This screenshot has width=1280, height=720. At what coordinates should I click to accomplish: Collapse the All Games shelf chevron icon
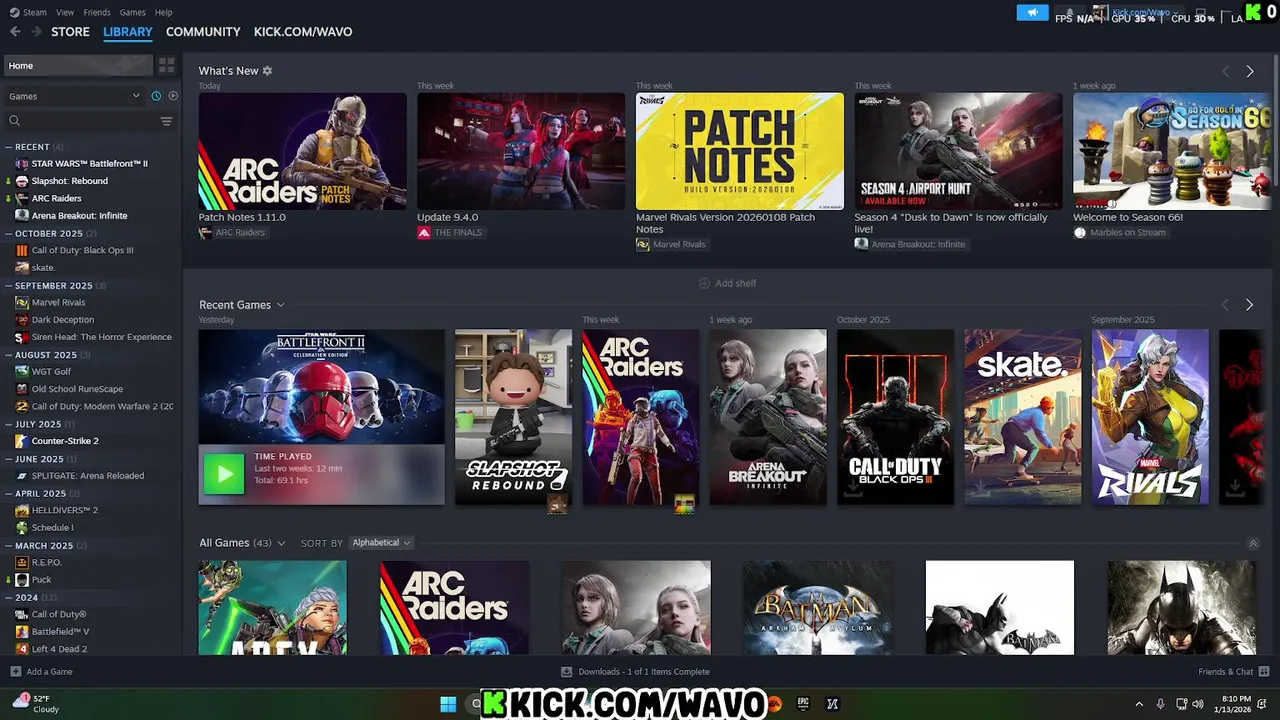coord(1253,543)
